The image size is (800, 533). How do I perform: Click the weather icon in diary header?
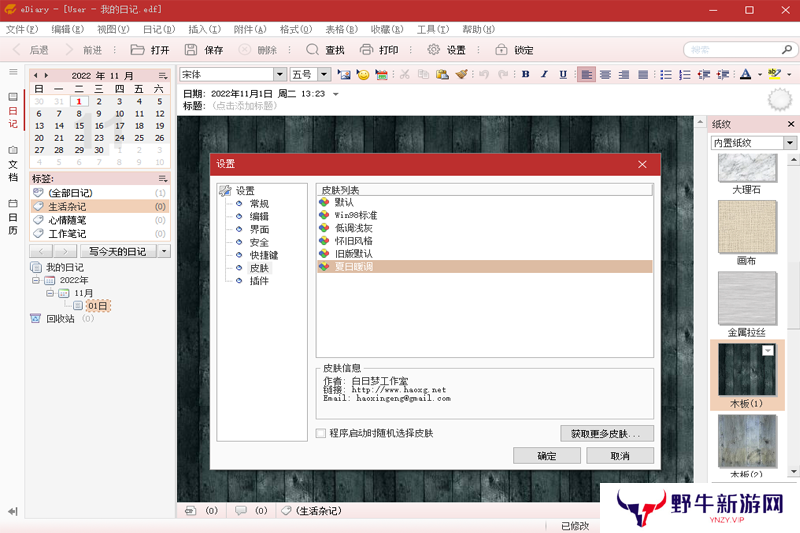[780, 99]
